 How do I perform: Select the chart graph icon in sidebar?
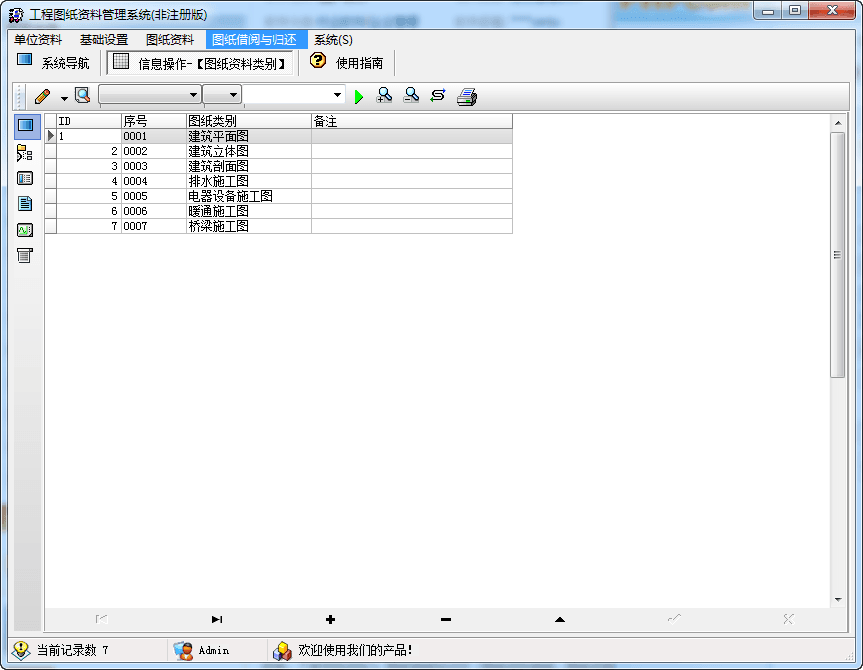pos(25,230)
